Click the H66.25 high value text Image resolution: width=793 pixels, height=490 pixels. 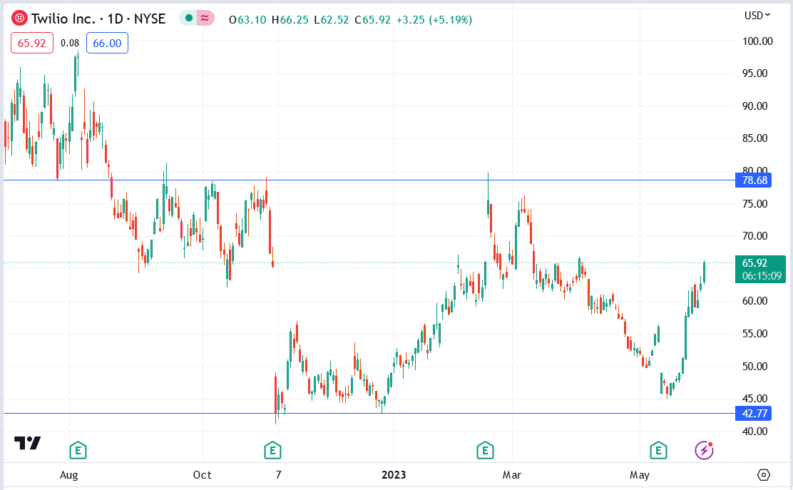(x=290, y=20)
